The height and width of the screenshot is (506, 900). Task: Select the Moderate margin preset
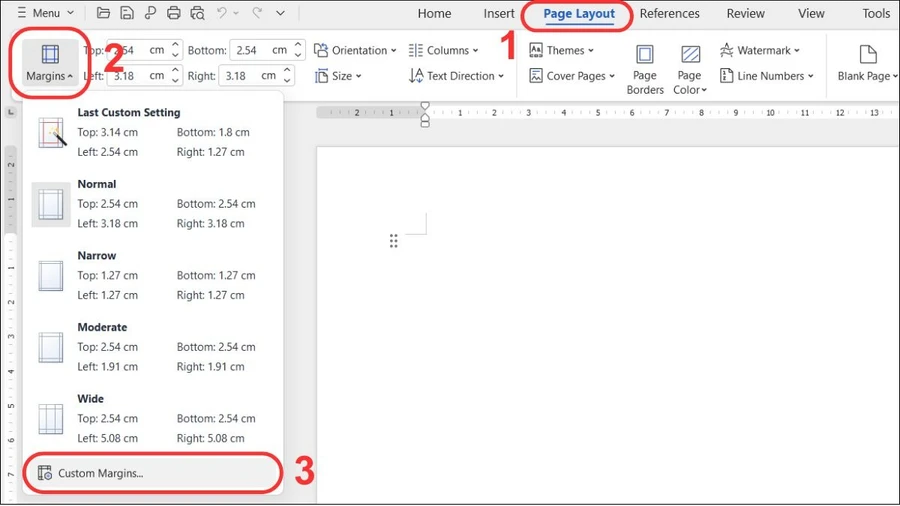[x=153, y=347]
